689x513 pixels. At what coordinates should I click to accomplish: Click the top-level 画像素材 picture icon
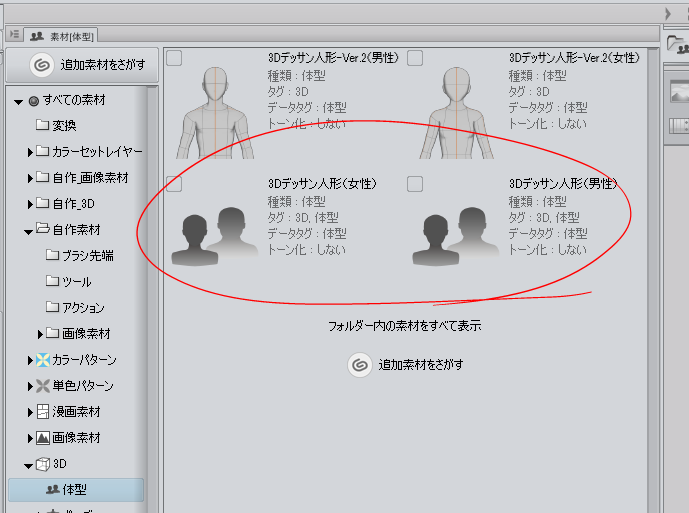(43, 438)
